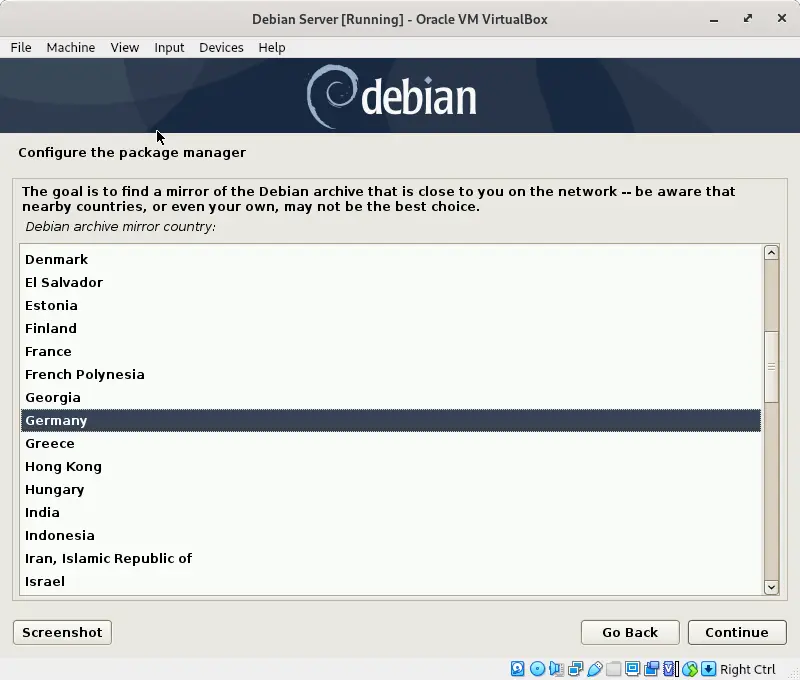The width and height of the screenshot is (800, 680).
Task: Select French Polynesia in the list
Action: pos(391,374)
